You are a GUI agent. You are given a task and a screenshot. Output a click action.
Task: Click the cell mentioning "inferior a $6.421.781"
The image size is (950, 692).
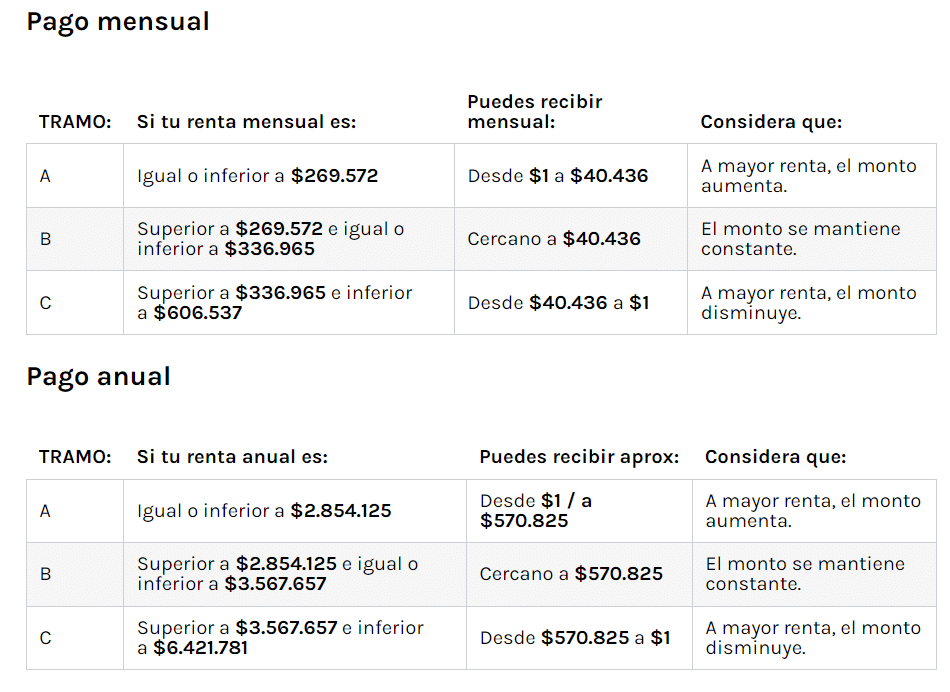click(280, 638)
